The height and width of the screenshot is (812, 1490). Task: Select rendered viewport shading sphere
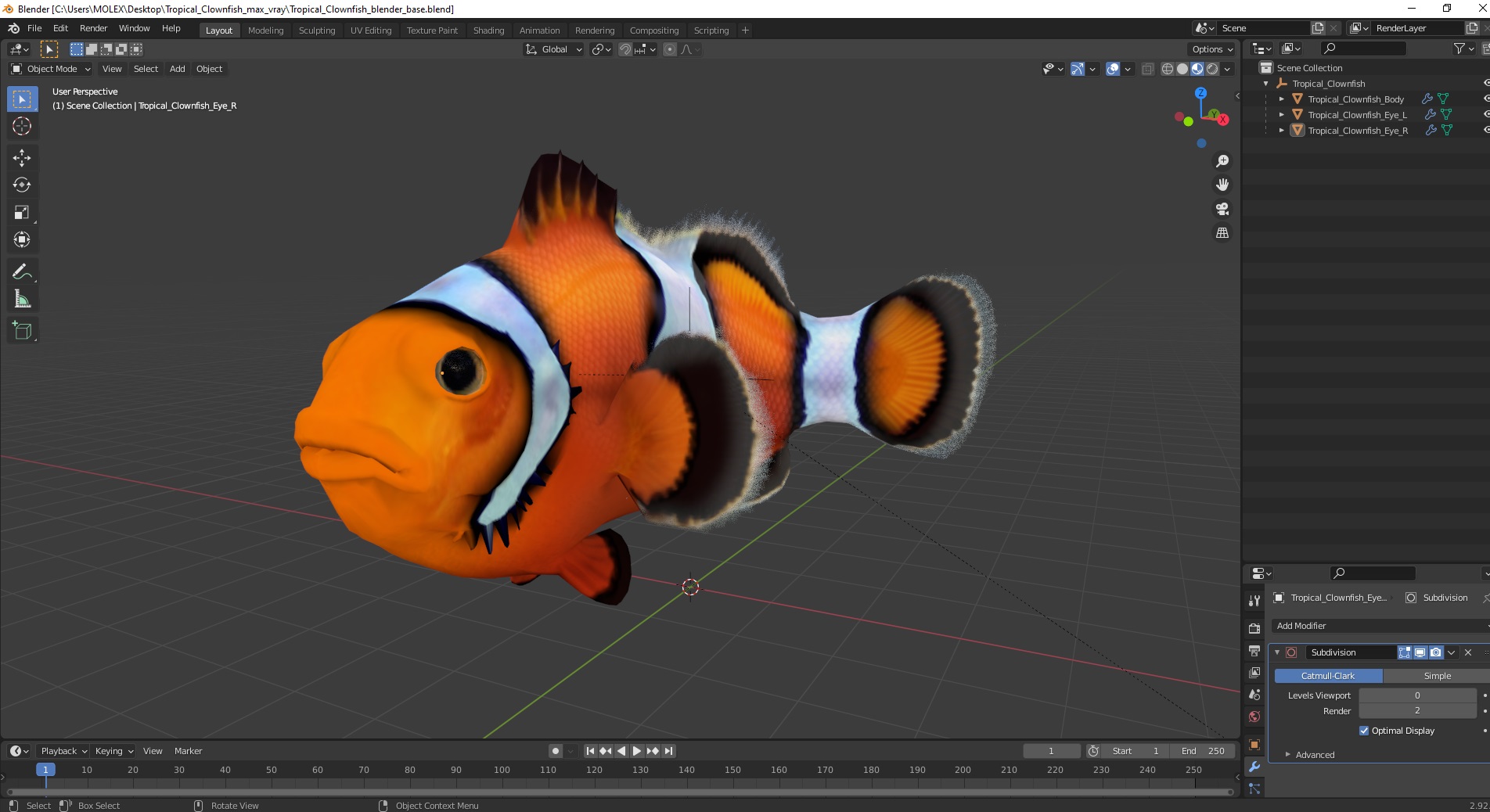click(x=1212, y=69)
